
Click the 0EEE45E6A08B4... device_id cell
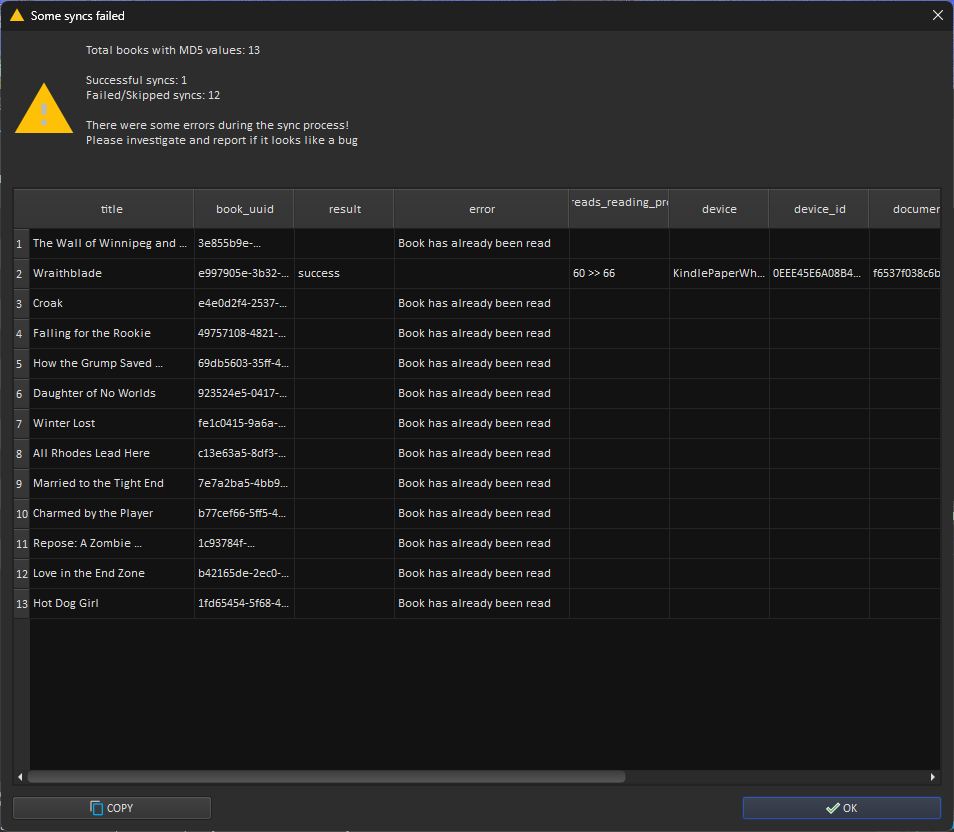[819, 273]
